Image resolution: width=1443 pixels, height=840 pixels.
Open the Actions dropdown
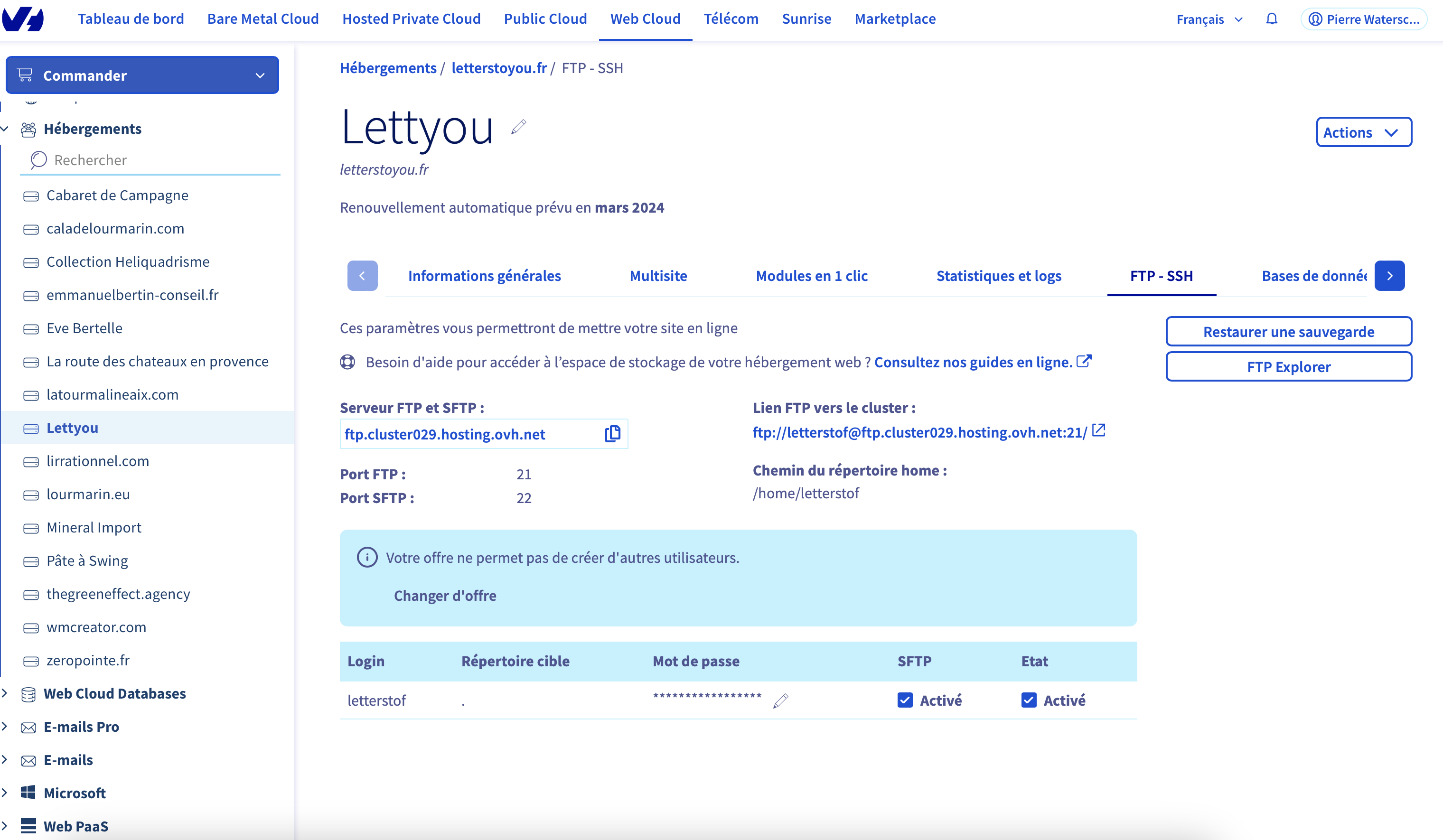tap(1363, 132)
